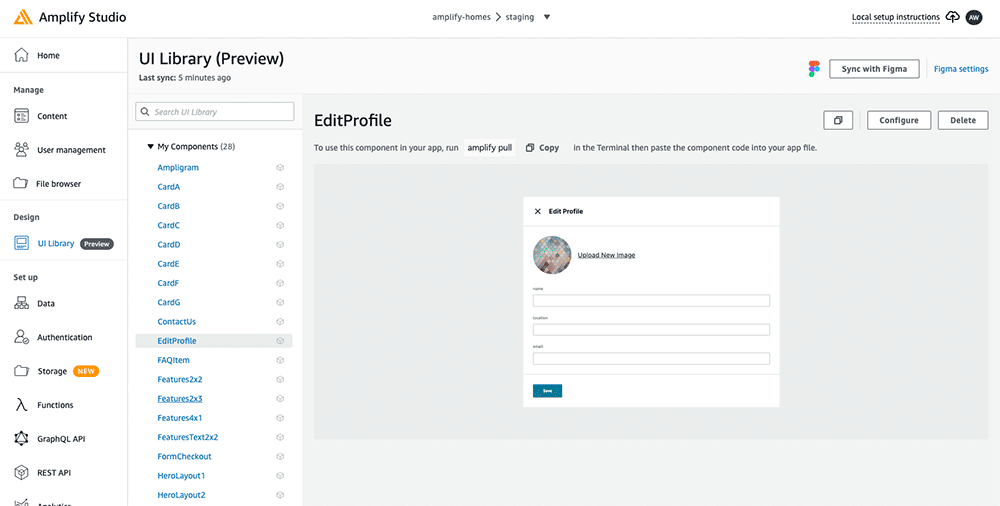
Task: Click the Amplify Studio logo icon
Action: [x=23, y=17]
